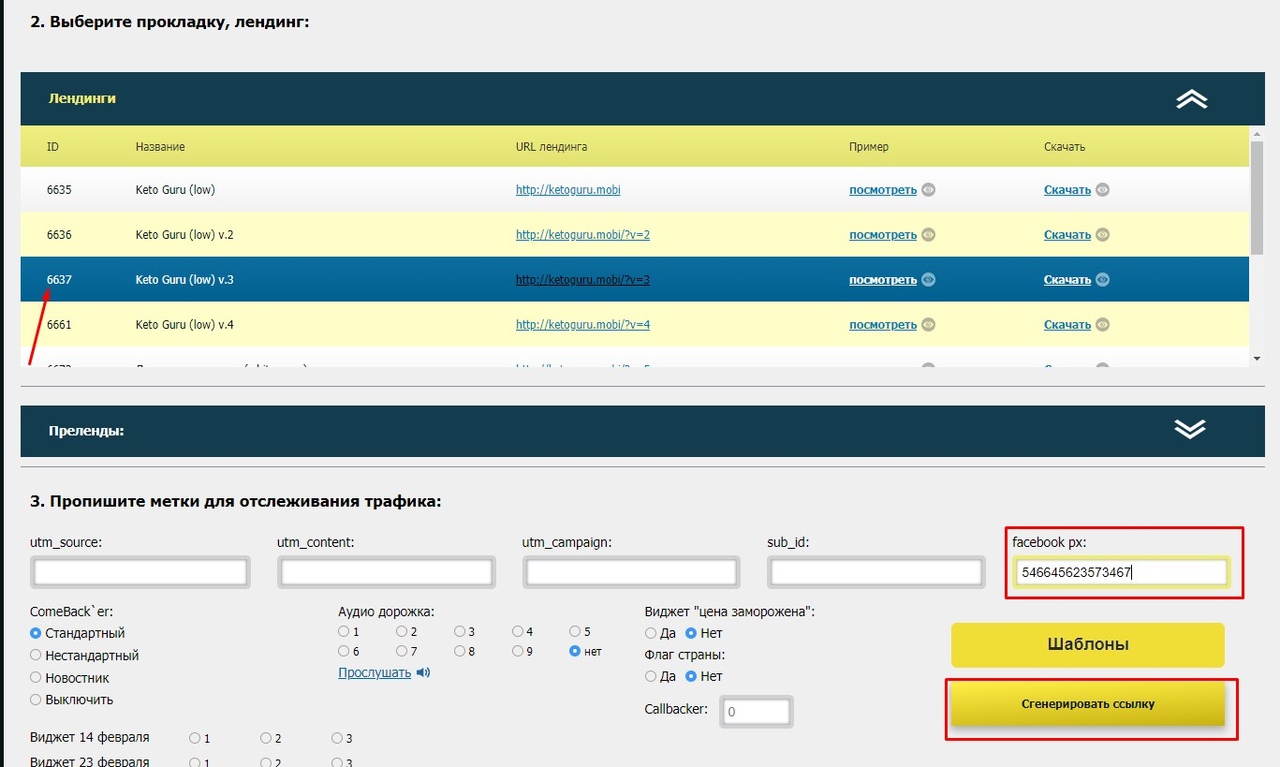Click the eye icon beside посмотреть in row 6637

coord(928,280)
